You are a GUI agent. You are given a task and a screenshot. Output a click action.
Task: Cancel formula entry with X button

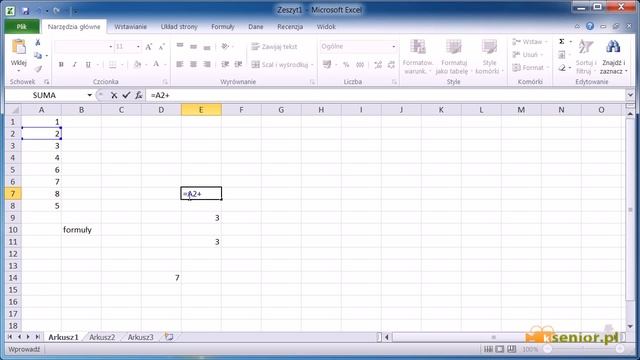point(114,95)
